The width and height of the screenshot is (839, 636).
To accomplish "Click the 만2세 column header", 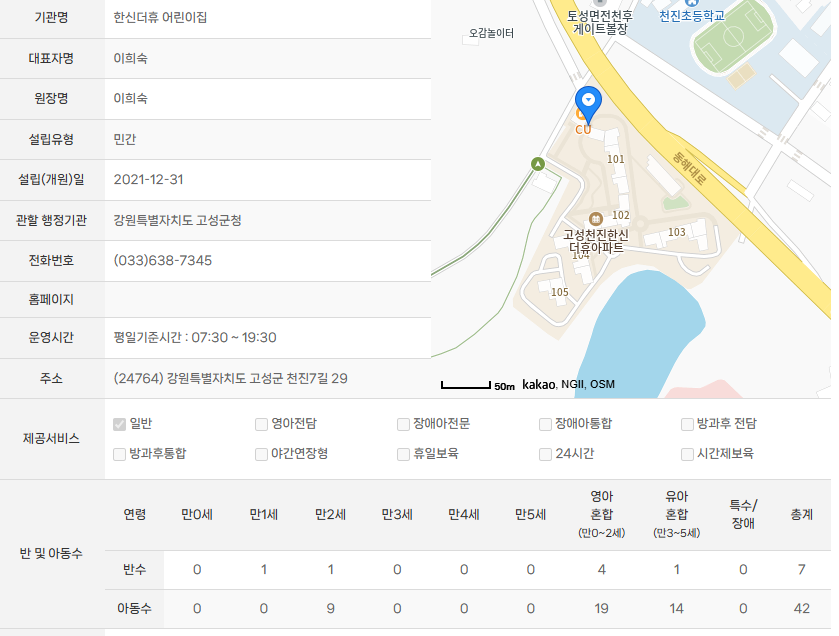I will click(x=330, y=515).
